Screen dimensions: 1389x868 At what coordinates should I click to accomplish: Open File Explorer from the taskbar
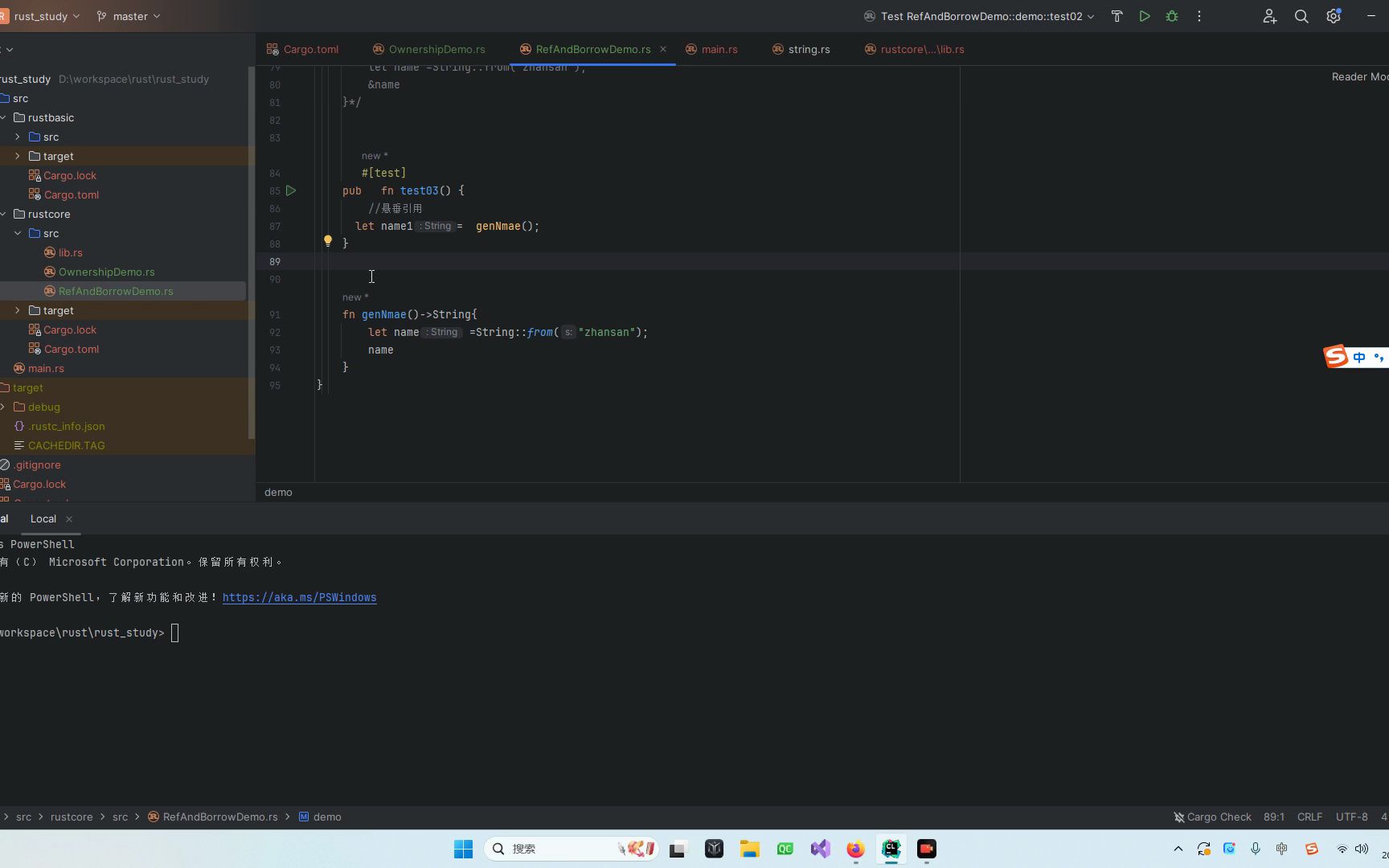[750, 849]
